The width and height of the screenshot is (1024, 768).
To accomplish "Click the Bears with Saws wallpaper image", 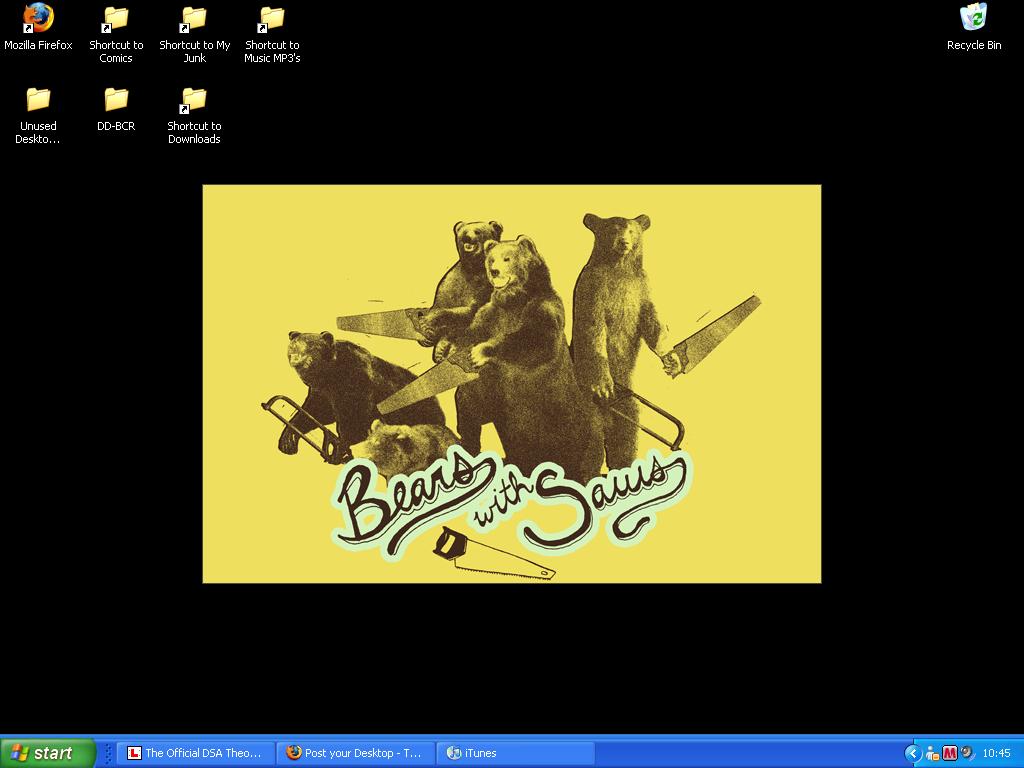I will click(x=511, y=383).
